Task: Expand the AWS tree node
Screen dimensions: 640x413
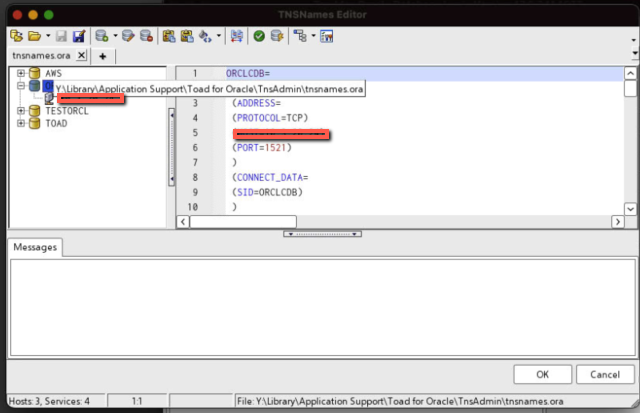Action: [x=21, y=73]
